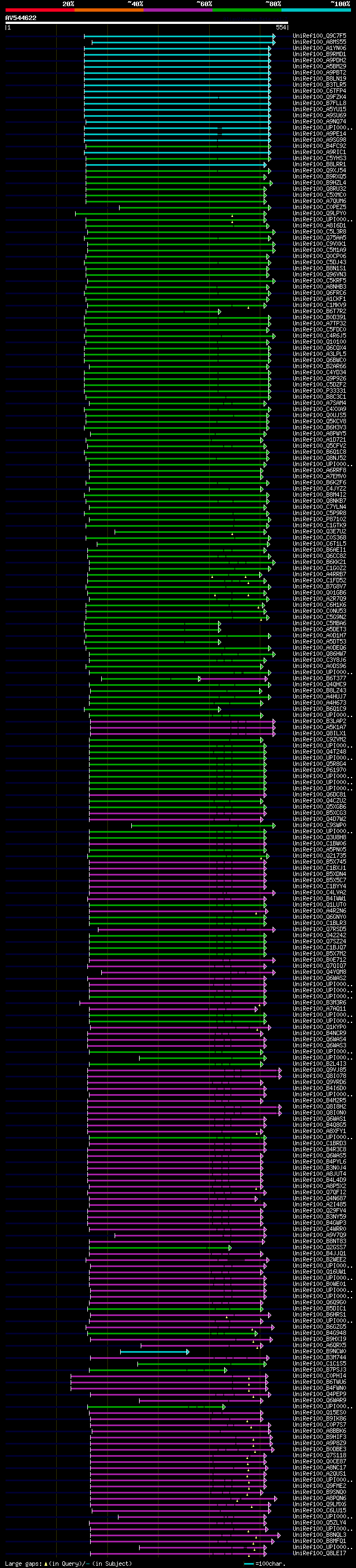Select hit label UniRef100_A9PDH2
Viewport: 356px width, 1568px height.
coord(319,60)
